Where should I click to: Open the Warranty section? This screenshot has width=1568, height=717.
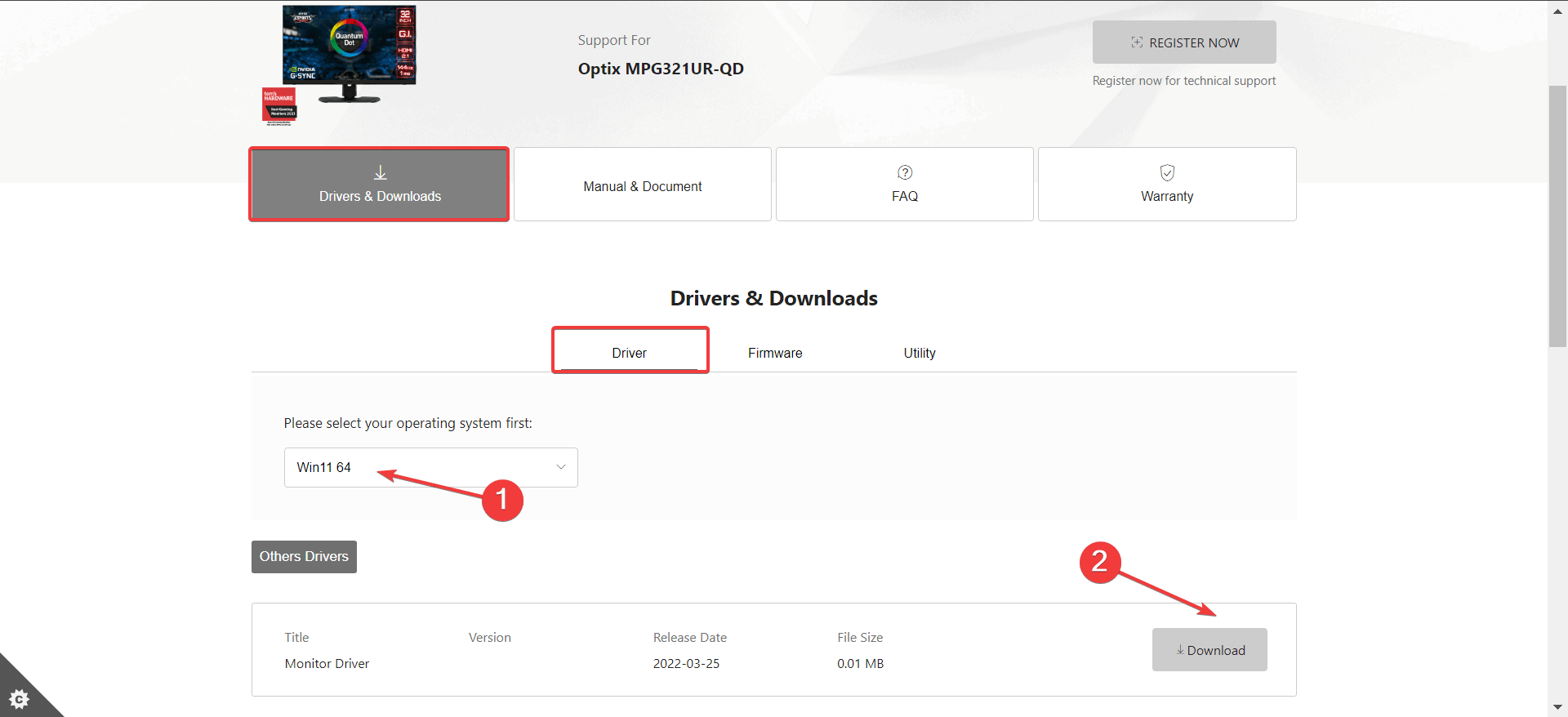[1167, 185]
